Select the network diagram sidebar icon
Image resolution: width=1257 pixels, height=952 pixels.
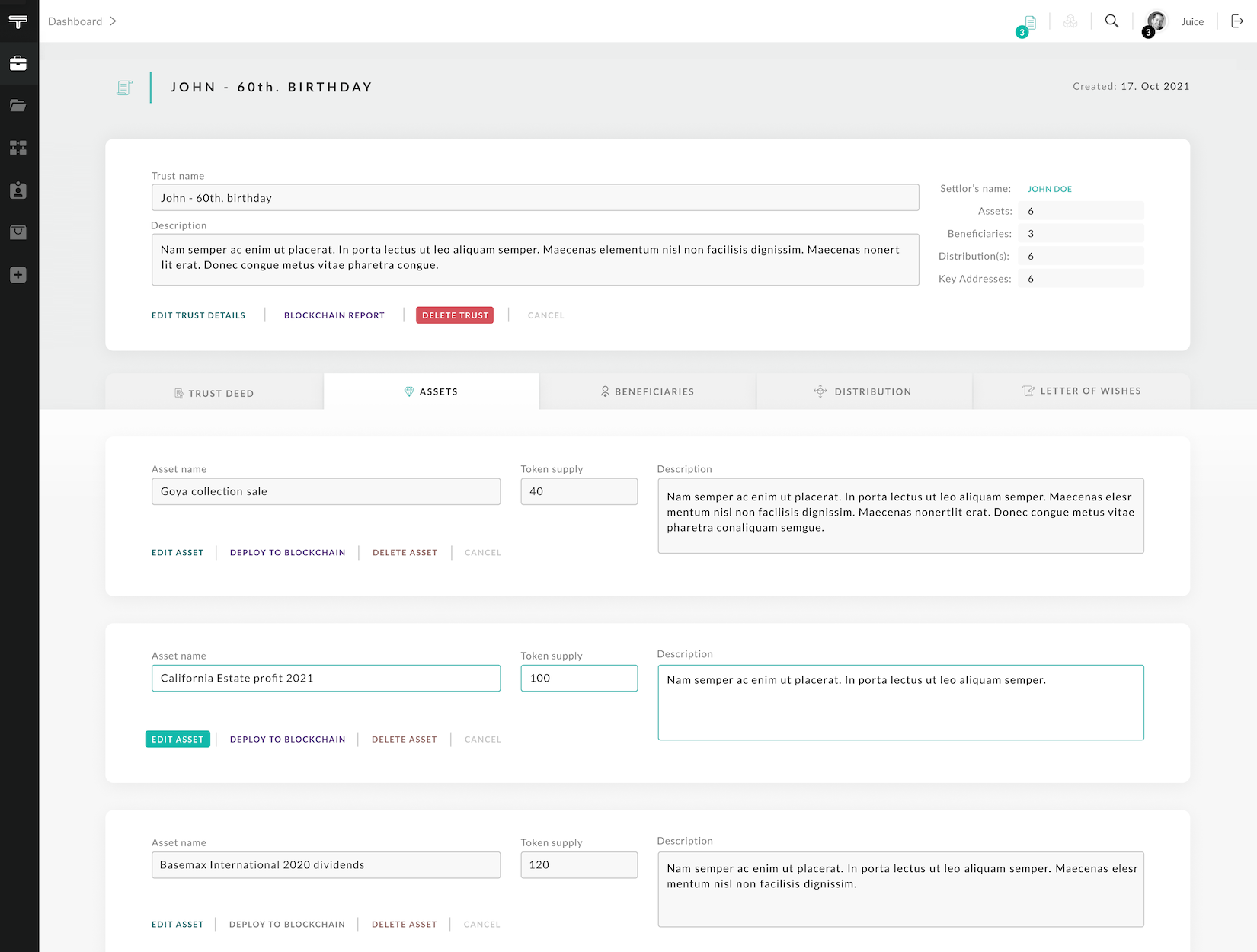[18, 148]
